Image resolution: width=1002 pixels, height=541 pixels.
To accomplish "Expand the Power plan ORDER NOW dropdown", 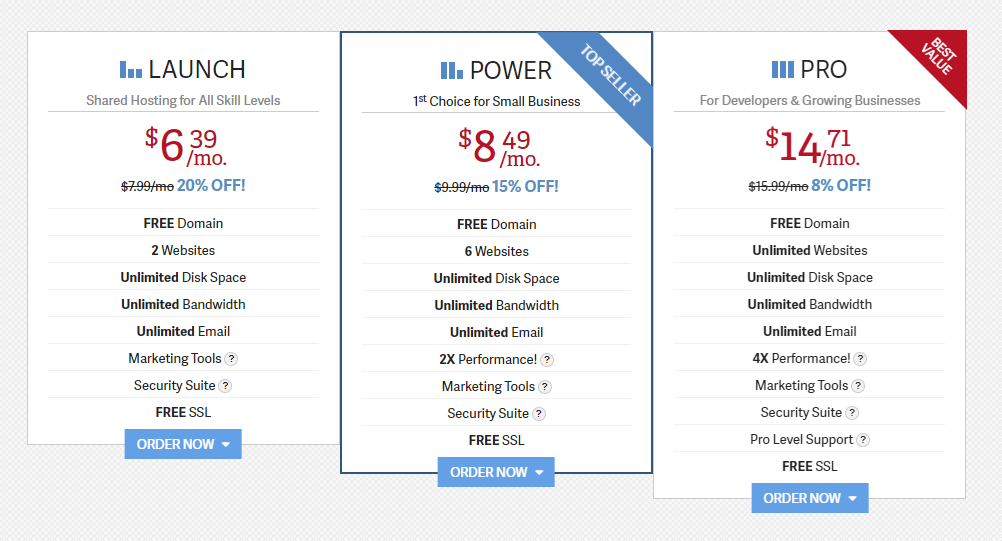I will point(496,472).
